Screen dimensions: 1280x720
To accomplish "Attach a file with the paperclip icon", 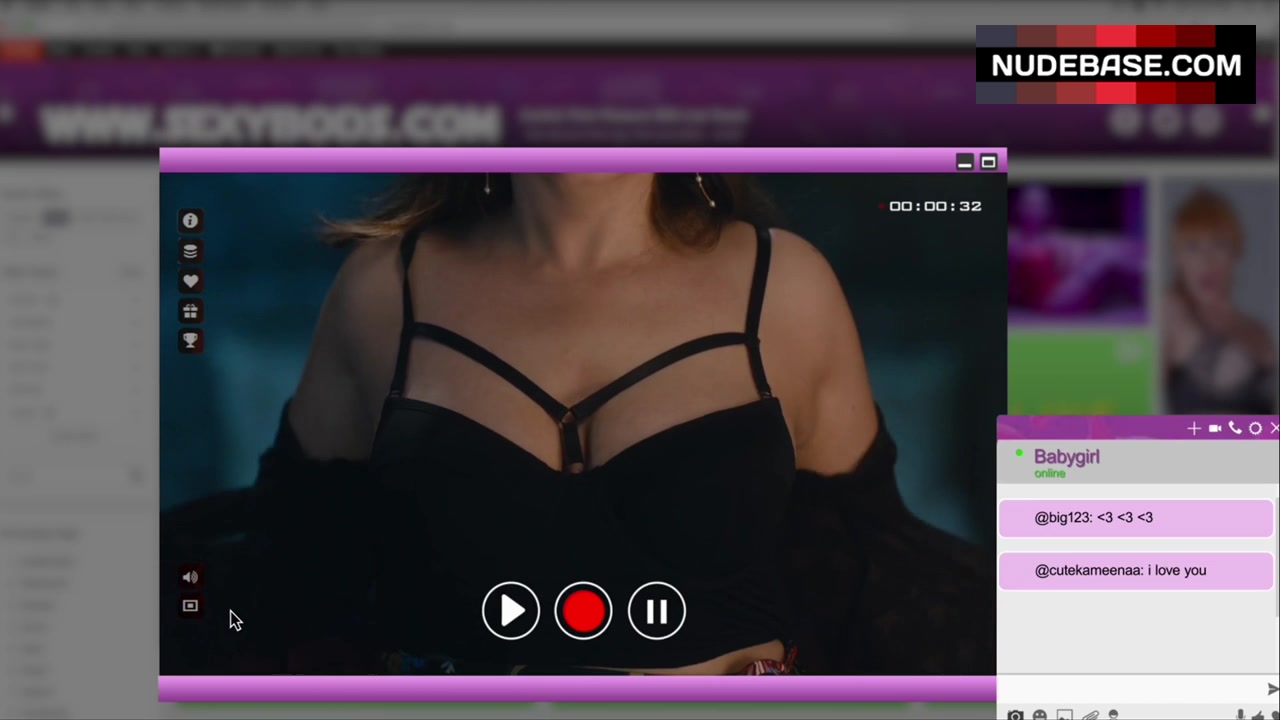I will click(x=1090, y=715).
